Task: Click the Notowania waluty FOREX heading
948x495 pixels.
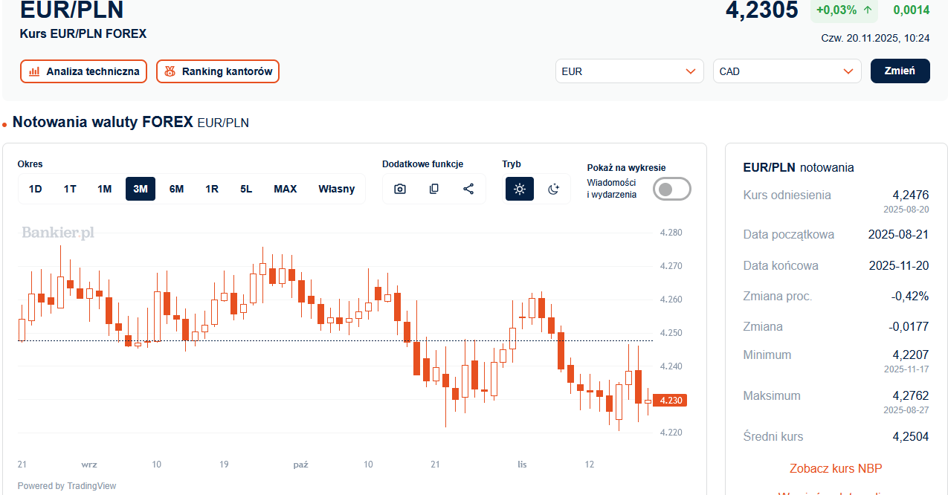Action: (103, 122)
